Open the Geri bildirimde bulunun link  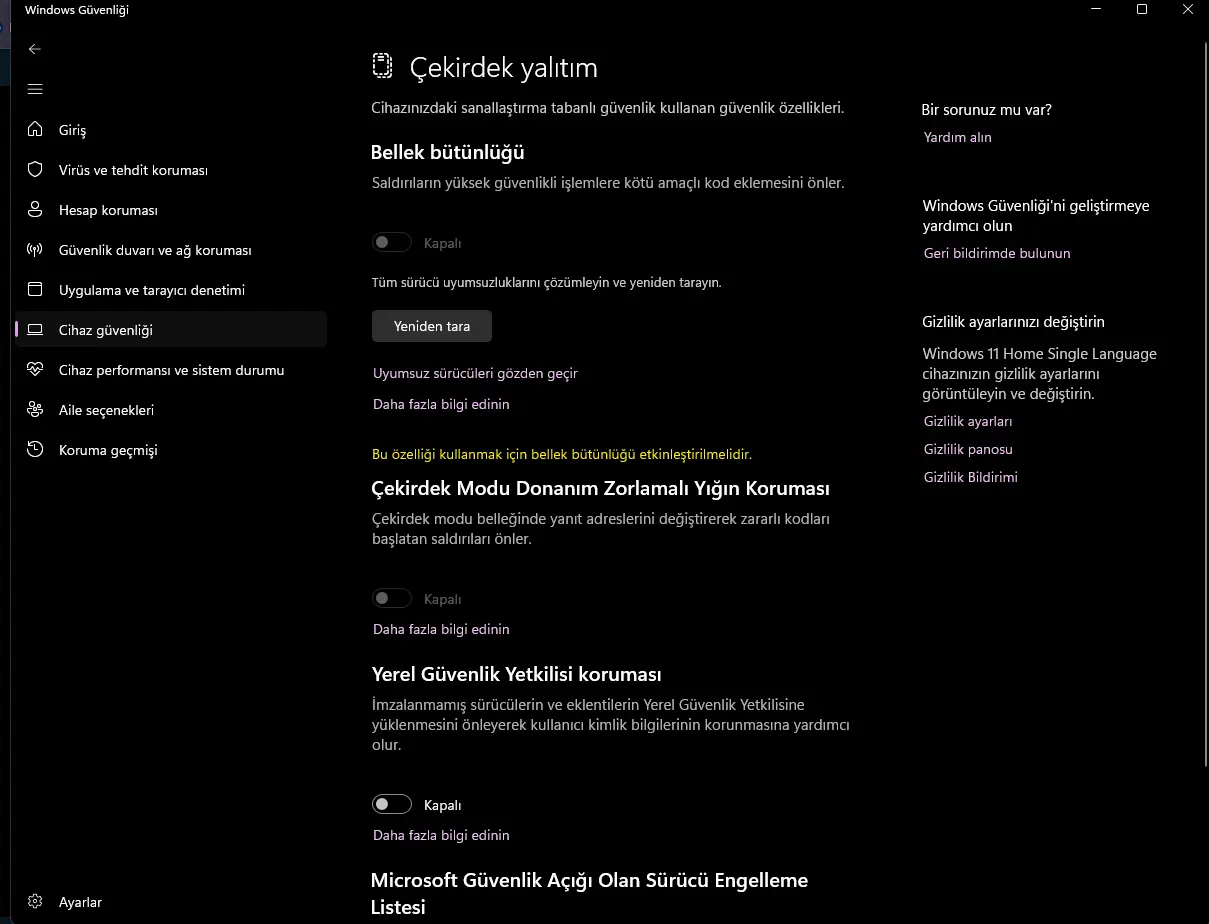[x=997, y=253]
